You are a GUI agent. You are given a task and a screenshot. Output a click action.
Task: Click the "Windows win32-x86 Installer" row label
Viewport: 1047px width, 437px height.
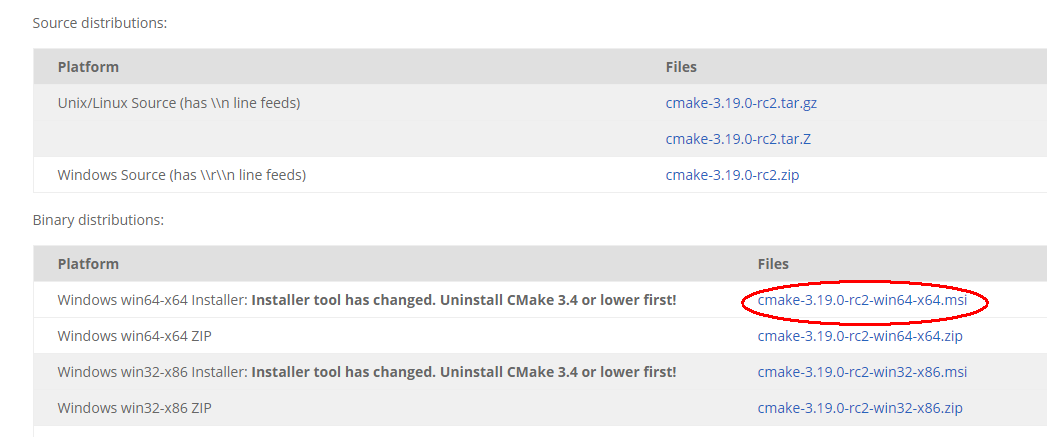tap(152, 372)
